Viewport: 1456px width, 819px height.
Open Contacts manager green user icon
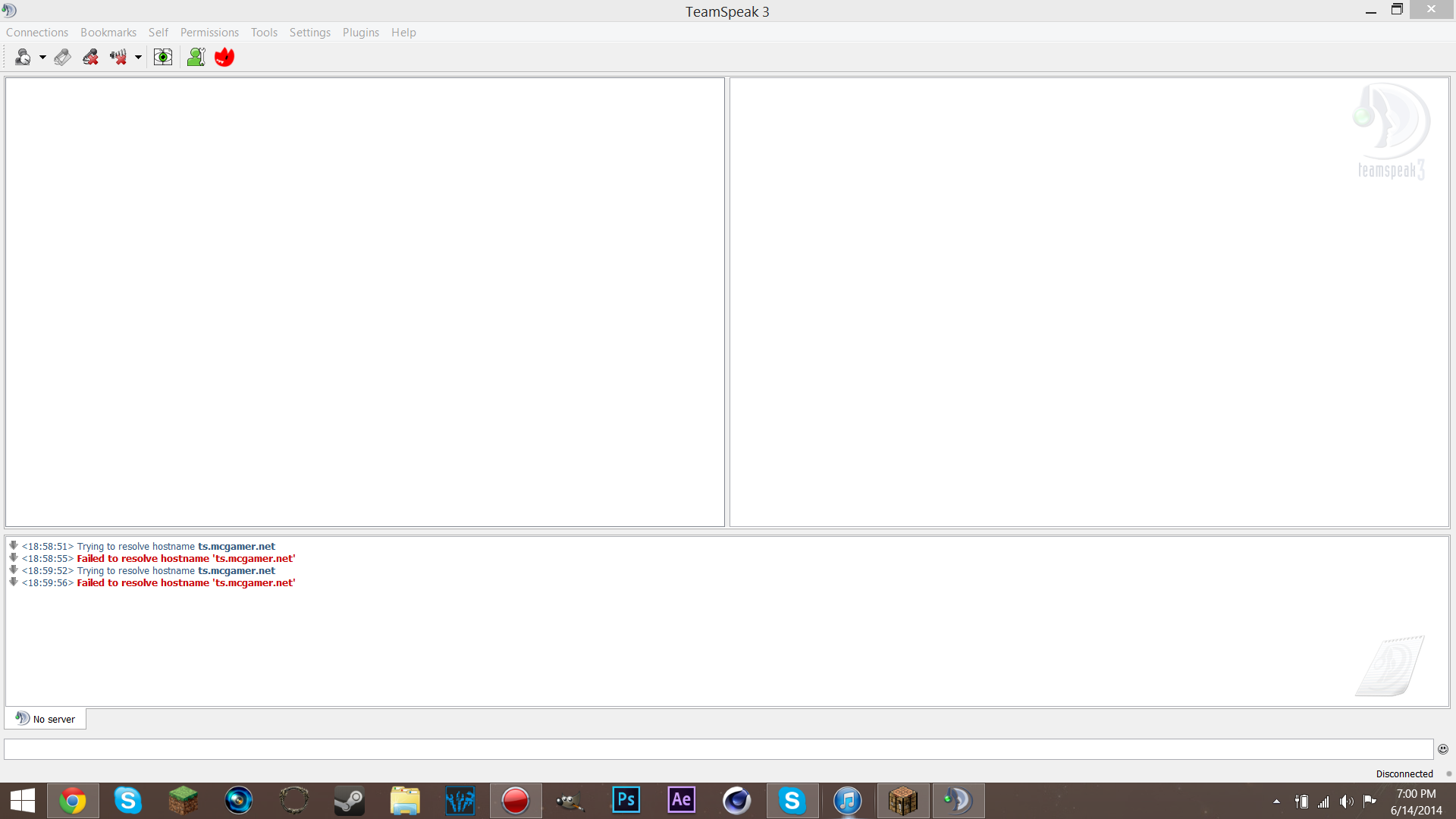pyautogui.click(x=196, y=57)
